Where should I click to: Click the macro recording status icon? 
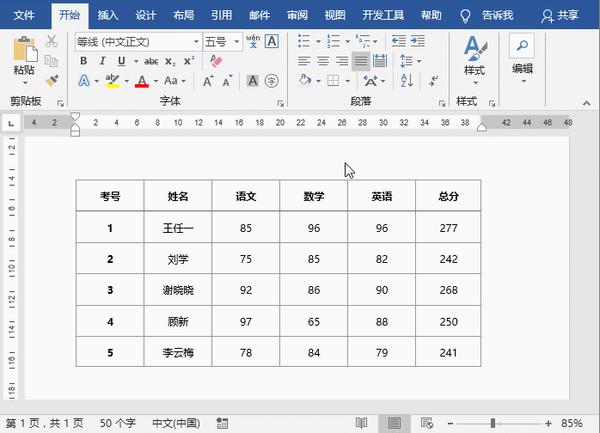pyautogui.click(x=222, y=423)
